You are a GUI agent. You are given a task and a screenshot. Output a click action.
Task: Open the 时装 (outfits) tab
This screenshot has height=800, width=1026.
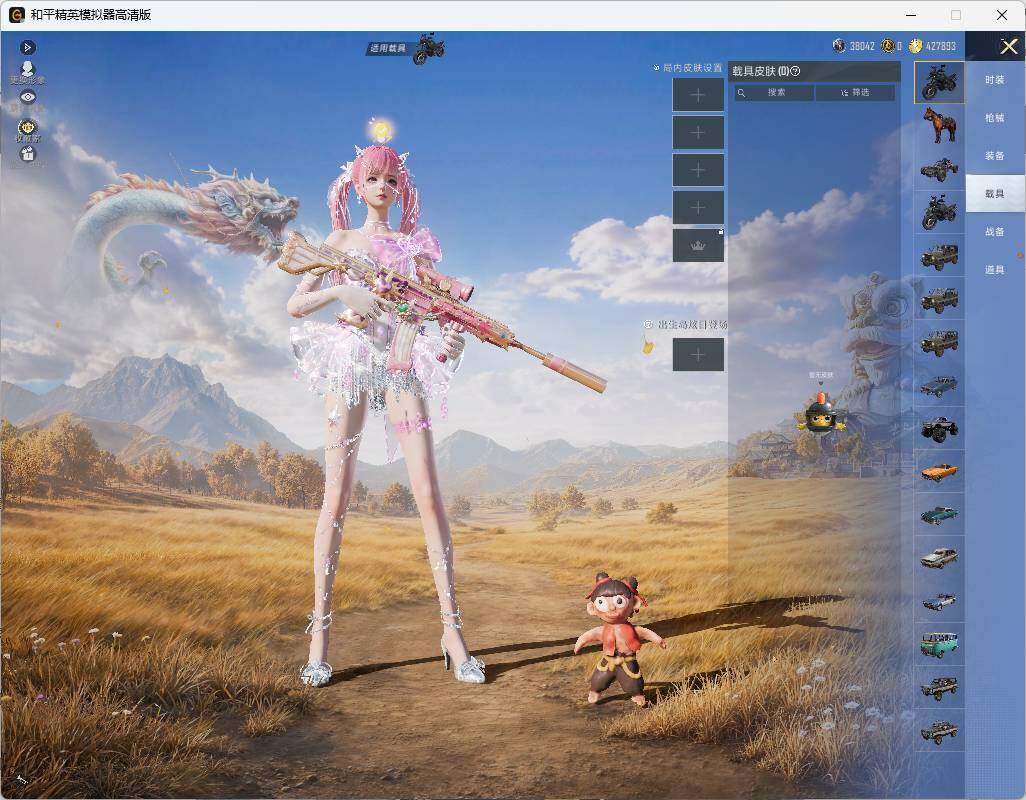(995, 80)
